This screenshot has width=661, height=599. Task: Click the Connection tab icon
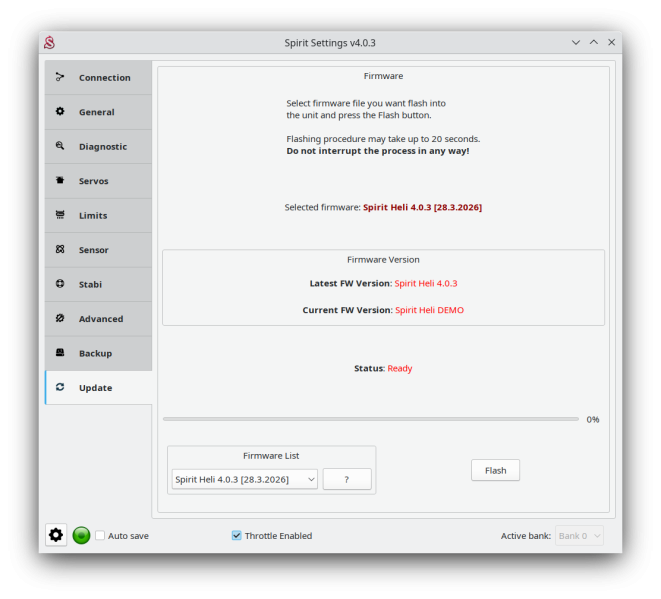[60, 77]
